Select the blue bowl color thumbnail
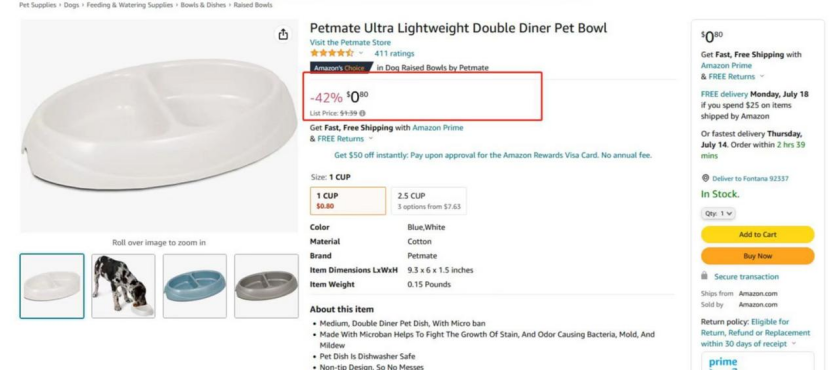This screenshot has height=370, width=830. coord(195,286)
